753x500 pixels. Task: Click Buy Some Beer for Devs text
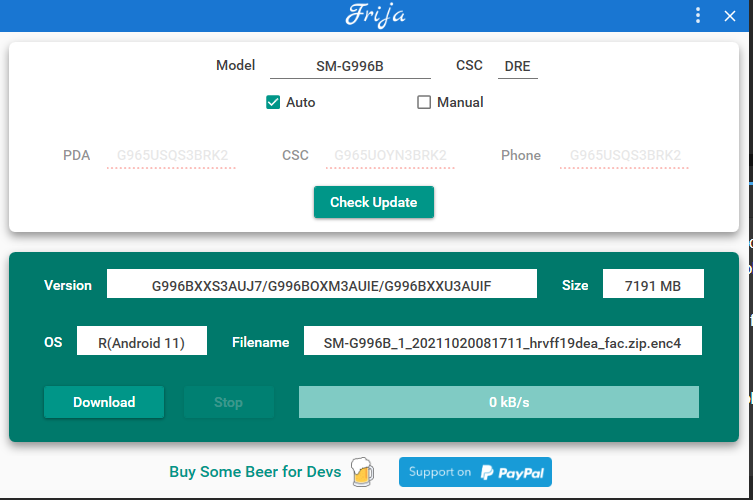pos(255,472)
